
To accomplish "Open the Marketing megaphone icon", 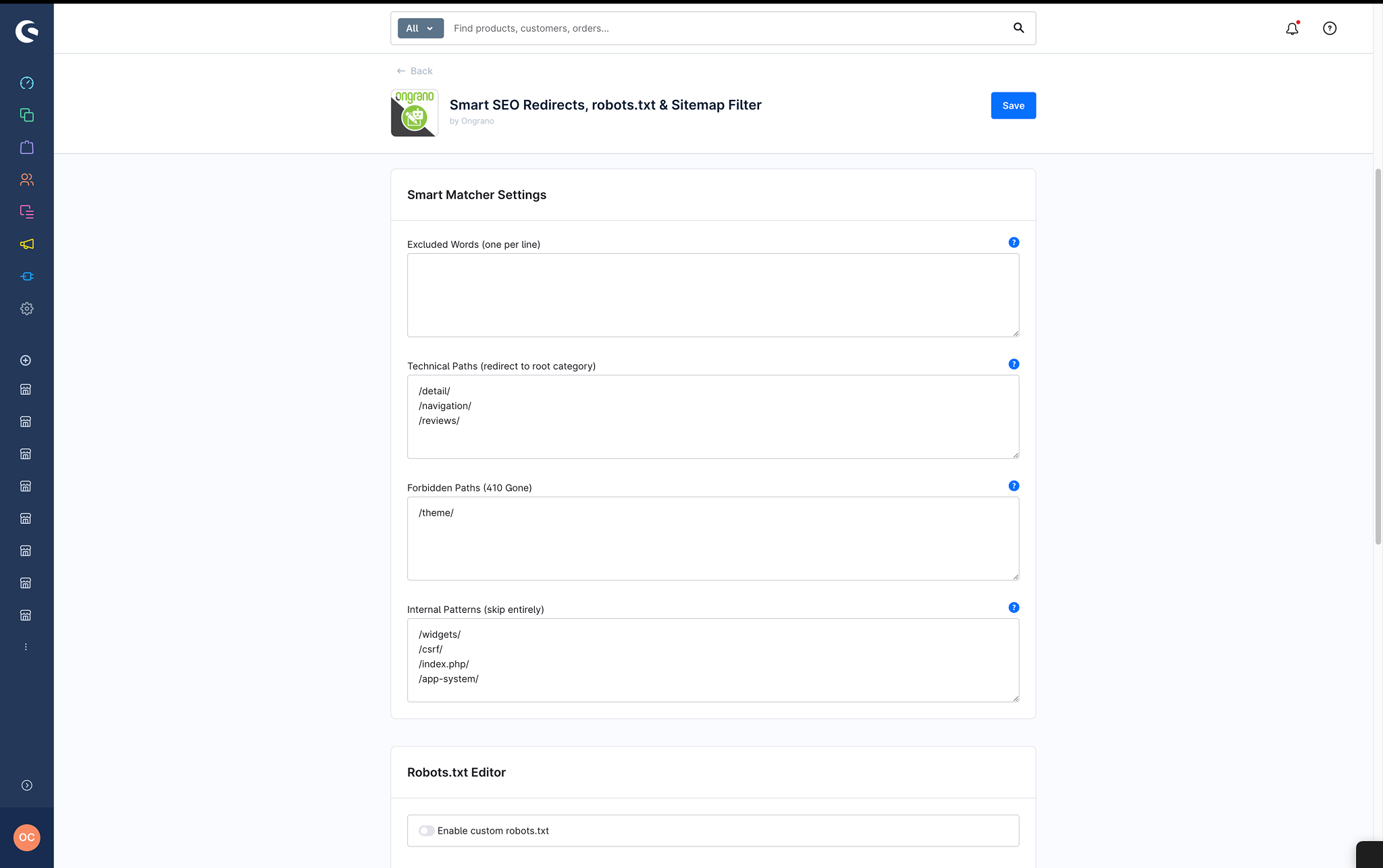I will tap(26, 244).
